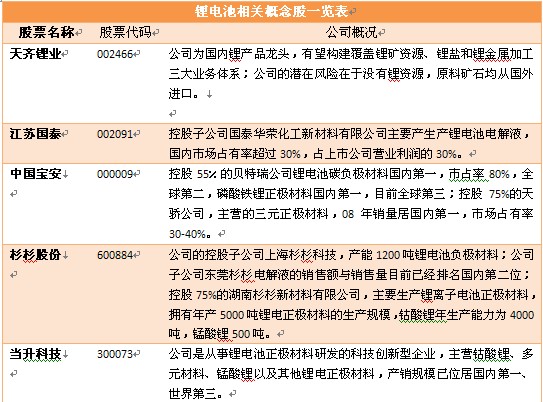Click the stock name 江苏国泰

pyautogui.click(x=35, y=134)
